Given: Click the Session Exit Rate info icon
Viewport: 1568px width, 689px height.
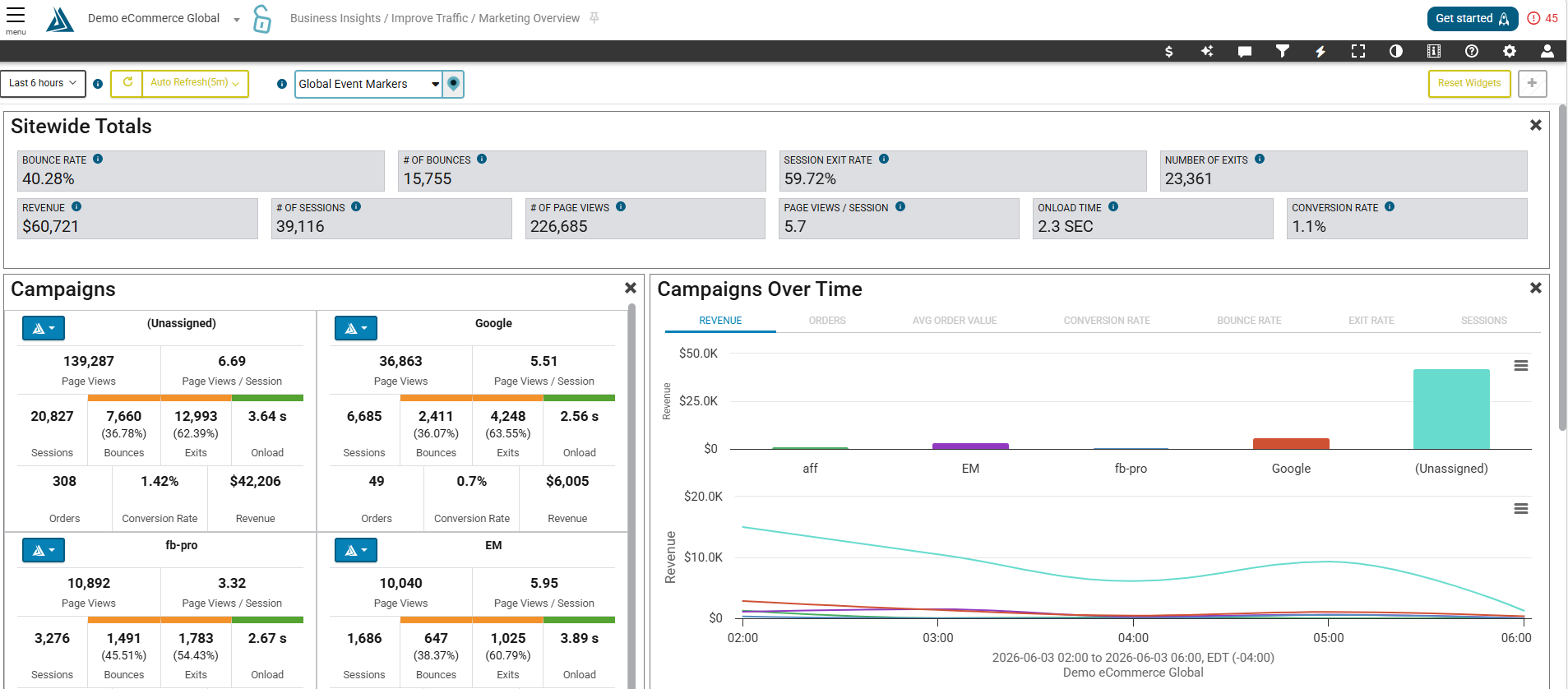Looking at the screenshot, I should click(x=884, y=159).
